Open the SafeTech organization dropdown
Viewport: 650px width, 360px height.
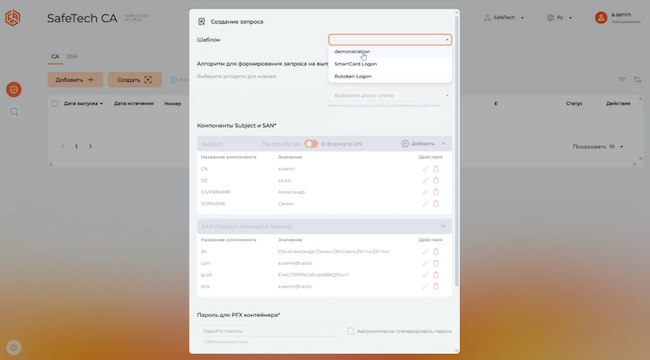point(504,17)
